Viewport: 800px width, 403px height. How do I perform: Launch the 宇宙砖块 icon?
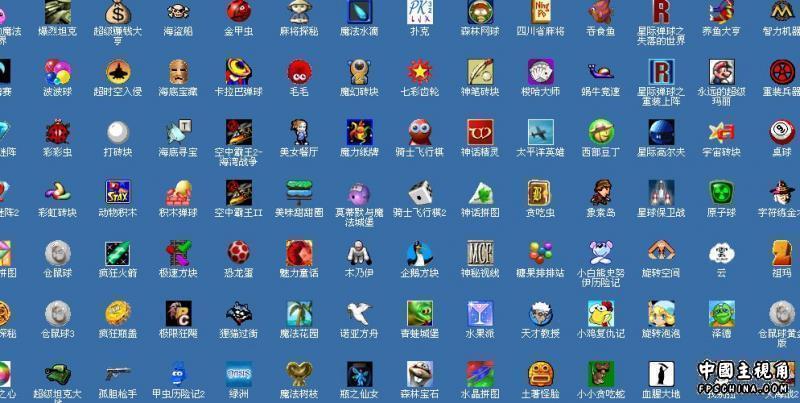[721, 132]
